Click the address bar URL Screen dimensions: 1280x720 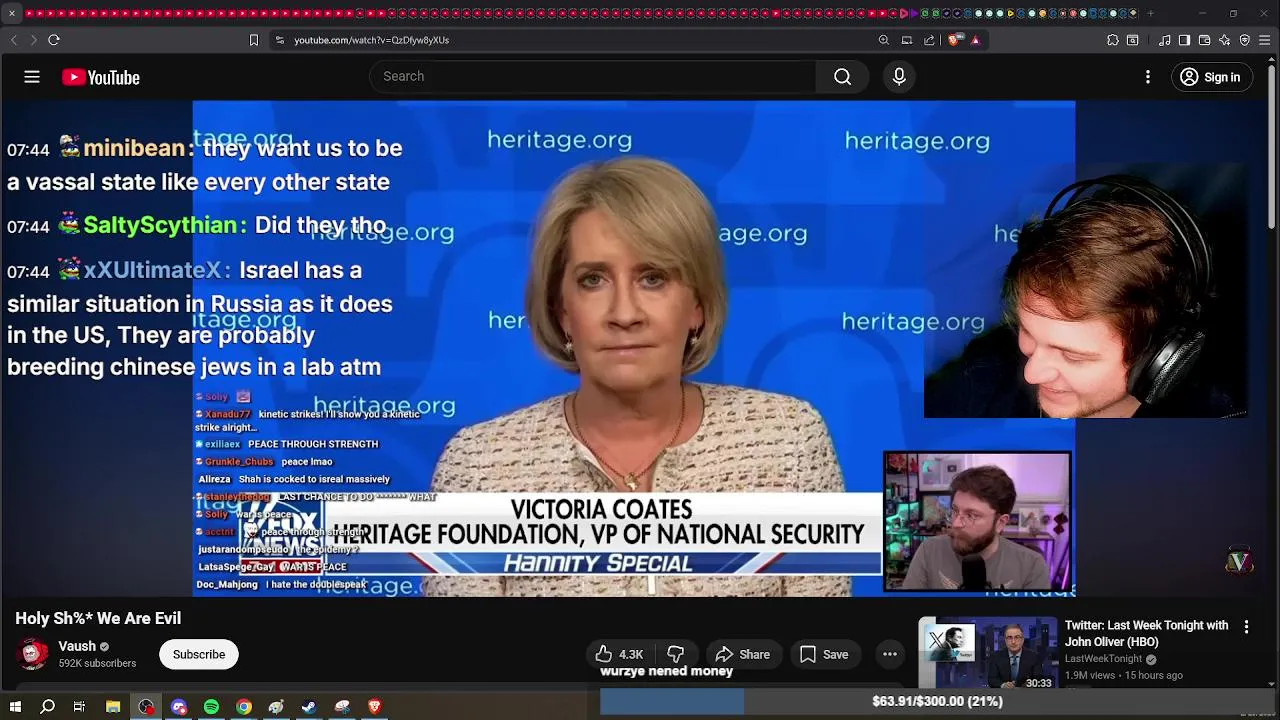click(371, 40)
